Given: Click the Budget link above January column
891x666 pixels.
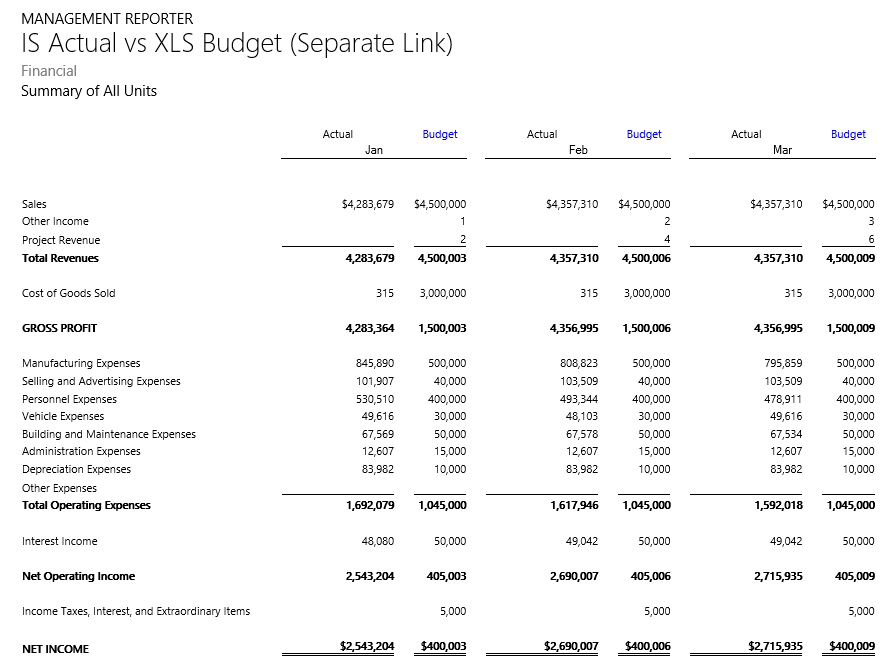Looking at the screenshot, I should point(440,134).
